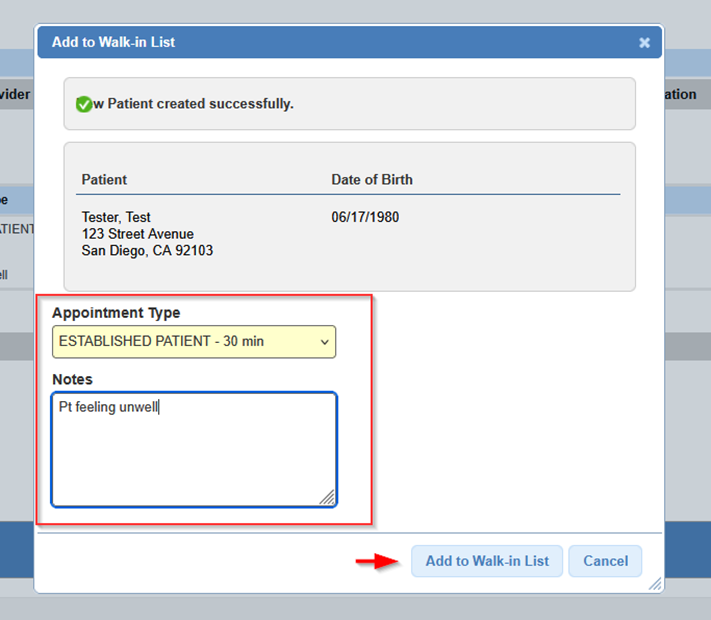Select the Patient column header

pyautogui.click(x=104, y=180)
